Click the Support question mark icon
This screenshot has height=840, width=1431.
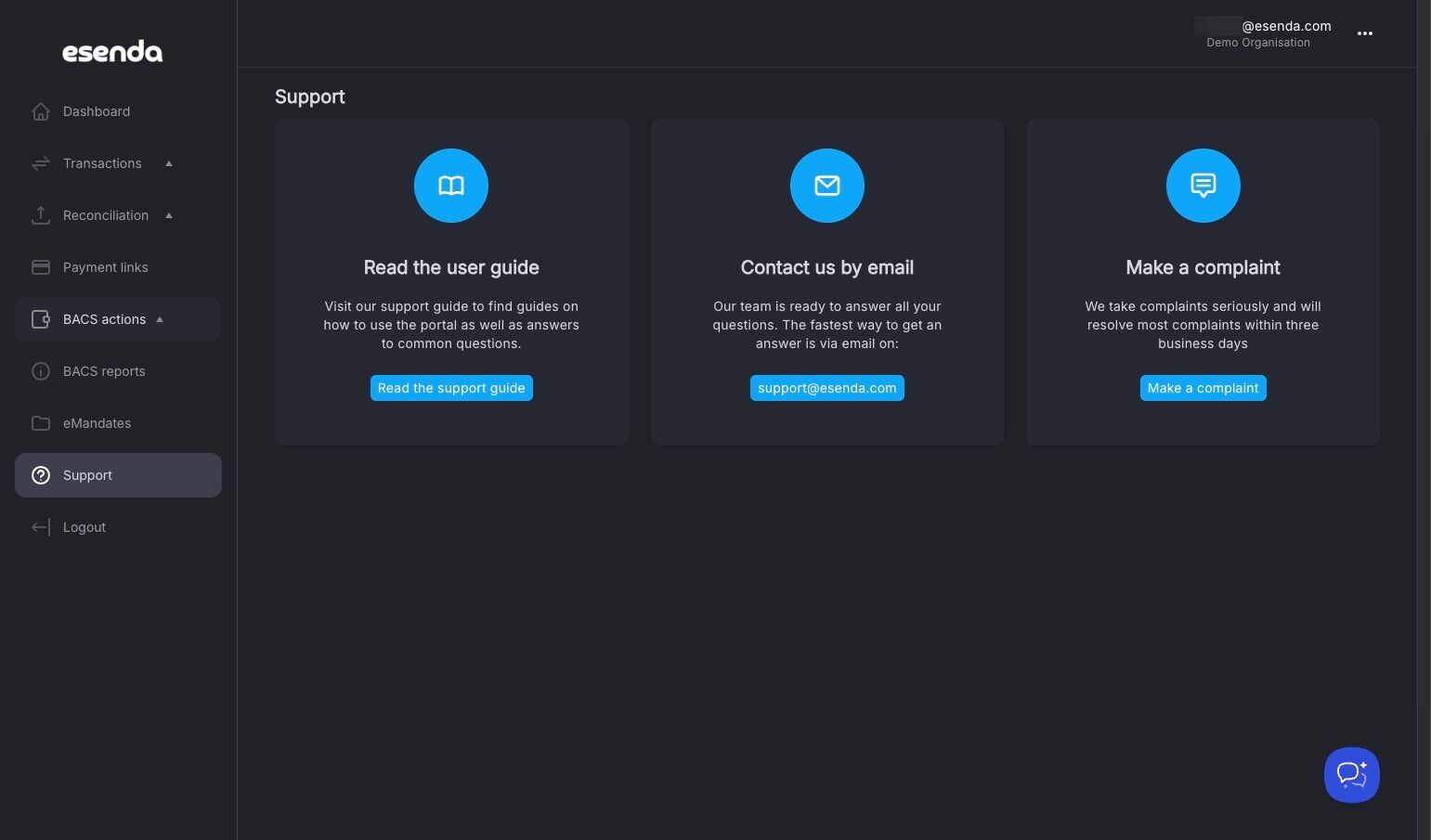pos(41,475)
